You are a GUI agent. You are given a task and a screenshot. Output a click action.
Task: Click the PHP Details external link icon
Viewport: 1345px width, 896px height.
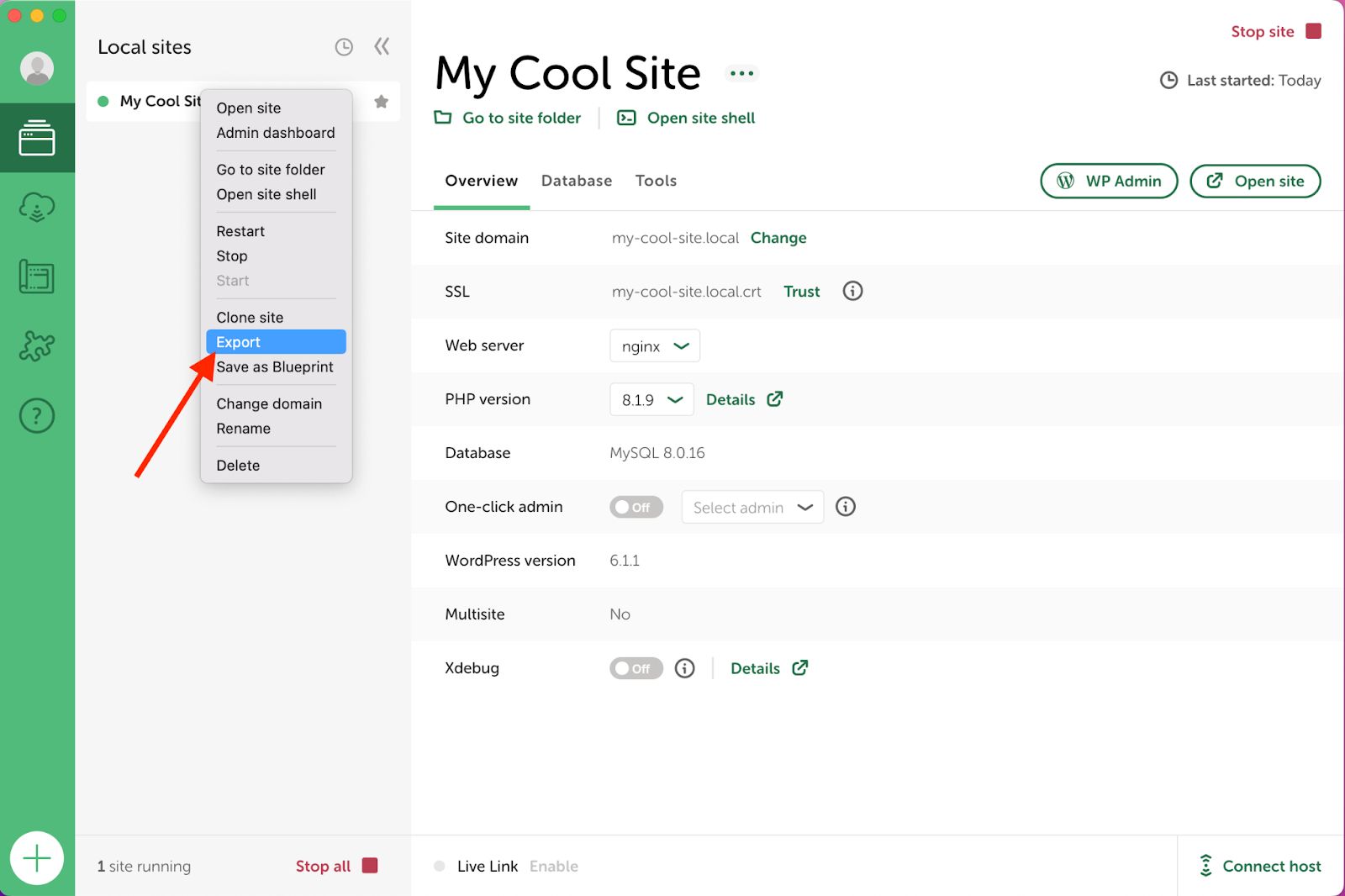pyautogui.click(x=775, y=399)
